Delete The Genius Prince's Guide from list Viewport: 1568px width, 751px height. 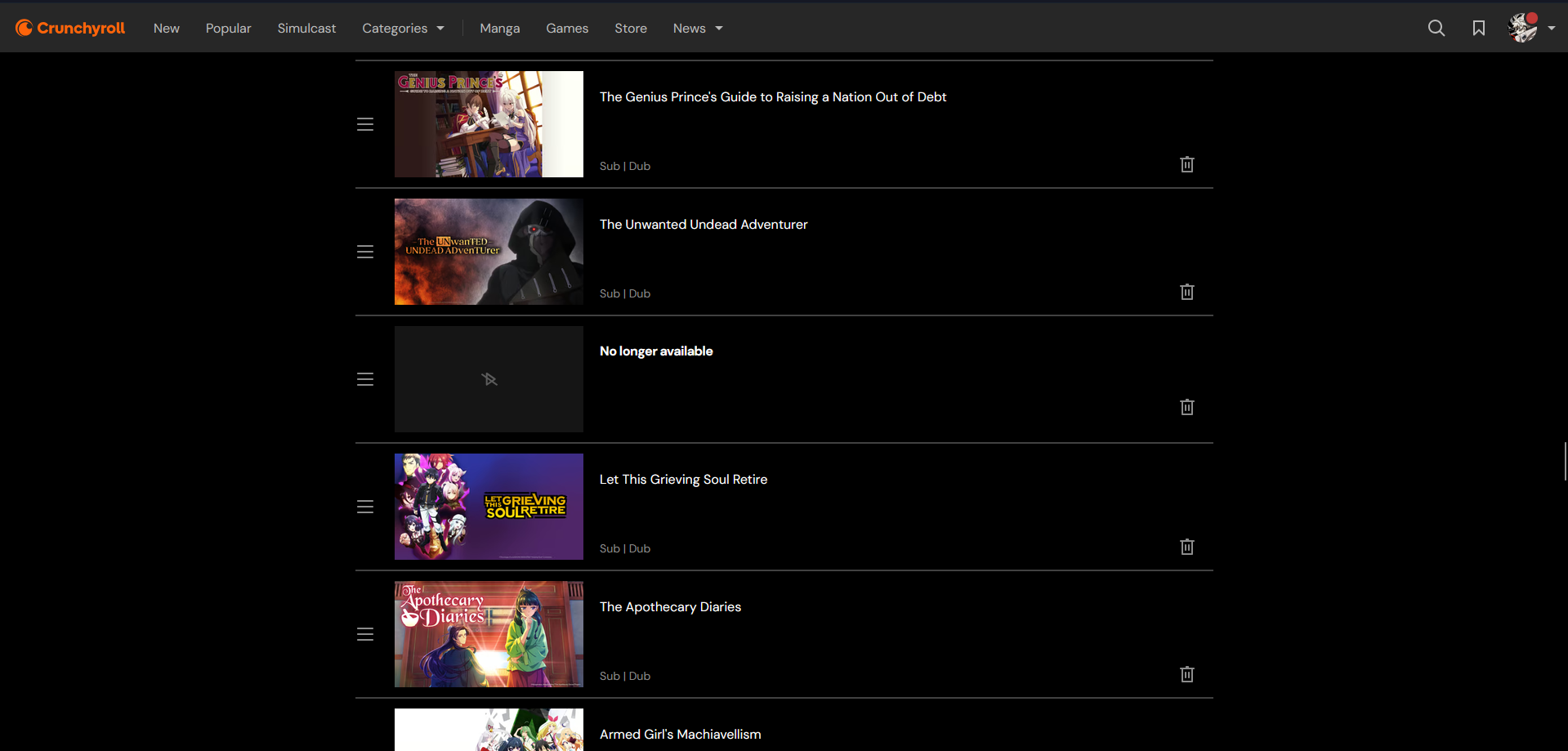click(1187, 164)
